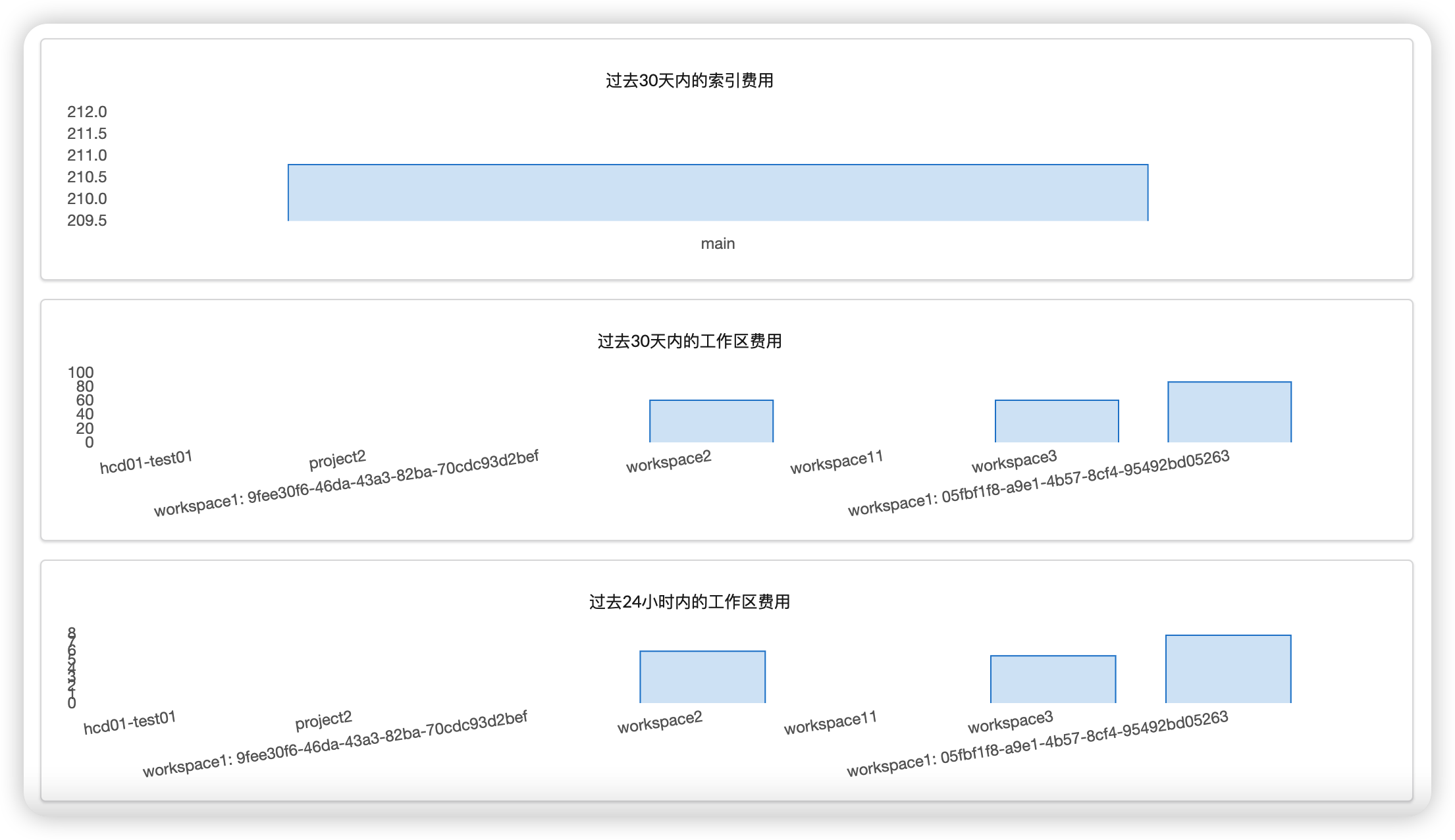
Task: Click the project2 label in the 30-day chart
Action: 338,458
